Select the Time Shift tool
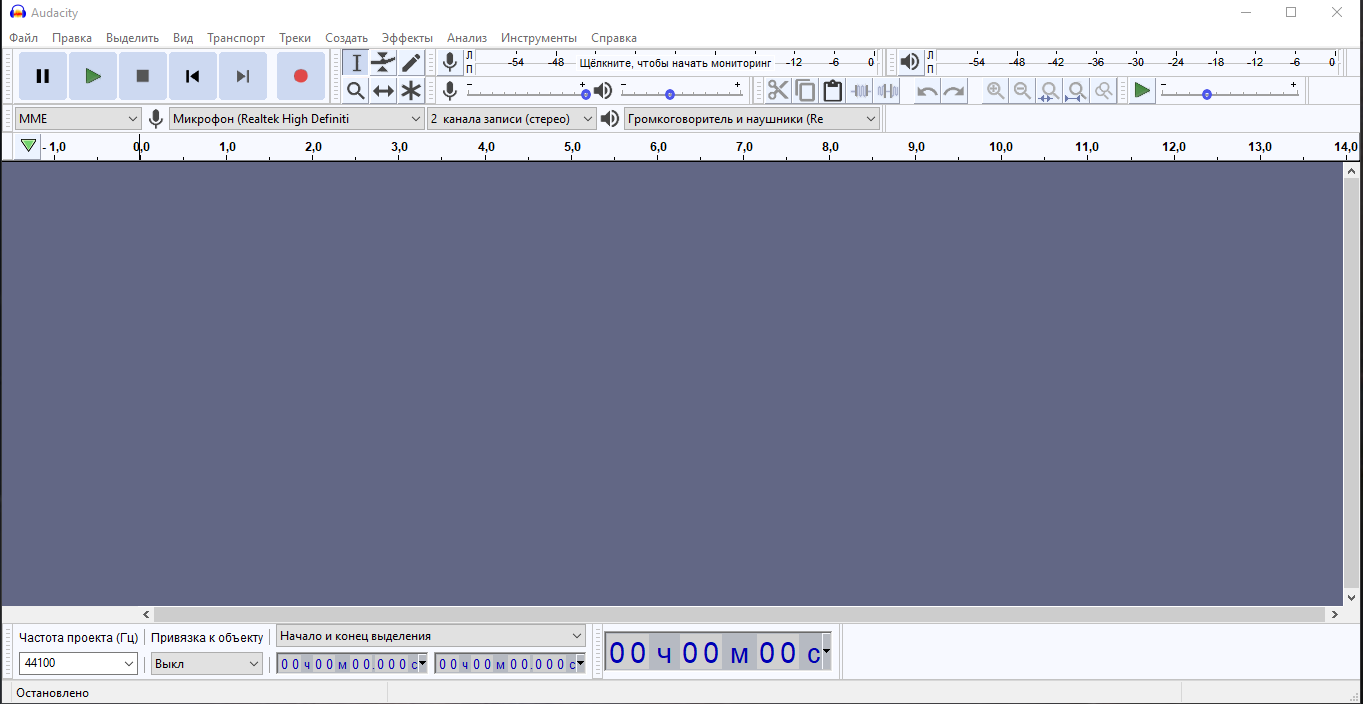This screenshot has width=1363, height=704. point(383,91)
